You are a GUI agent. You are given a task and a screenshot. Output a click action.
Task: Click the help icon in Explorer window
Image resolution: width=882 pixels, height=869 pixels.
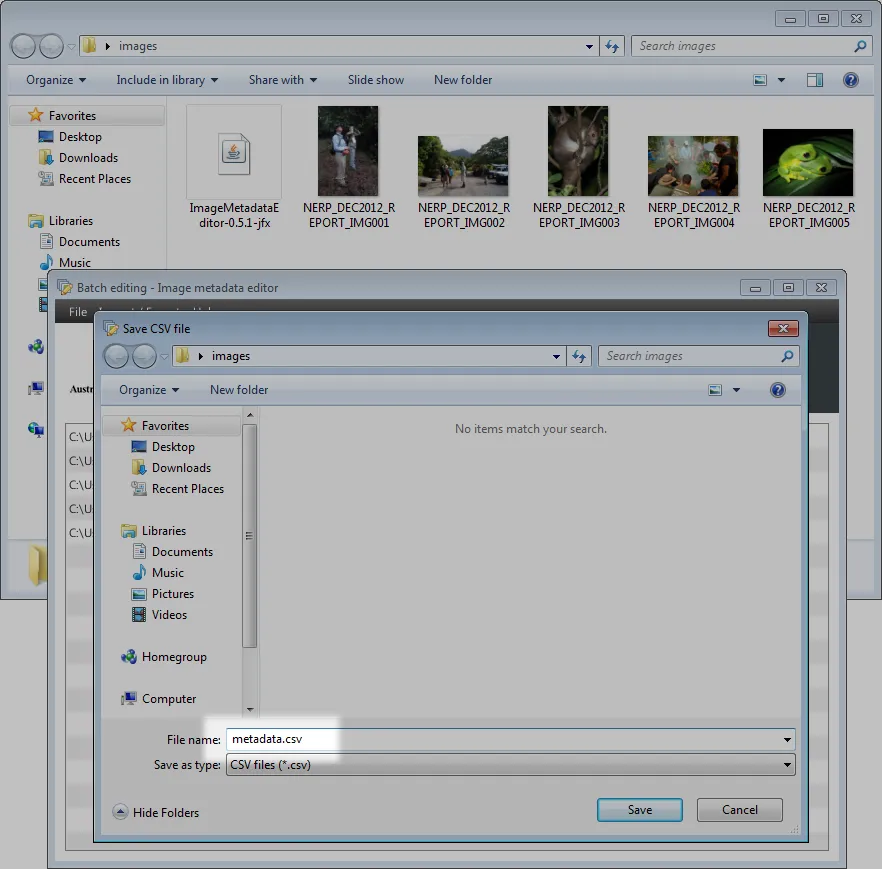[850, 80]
